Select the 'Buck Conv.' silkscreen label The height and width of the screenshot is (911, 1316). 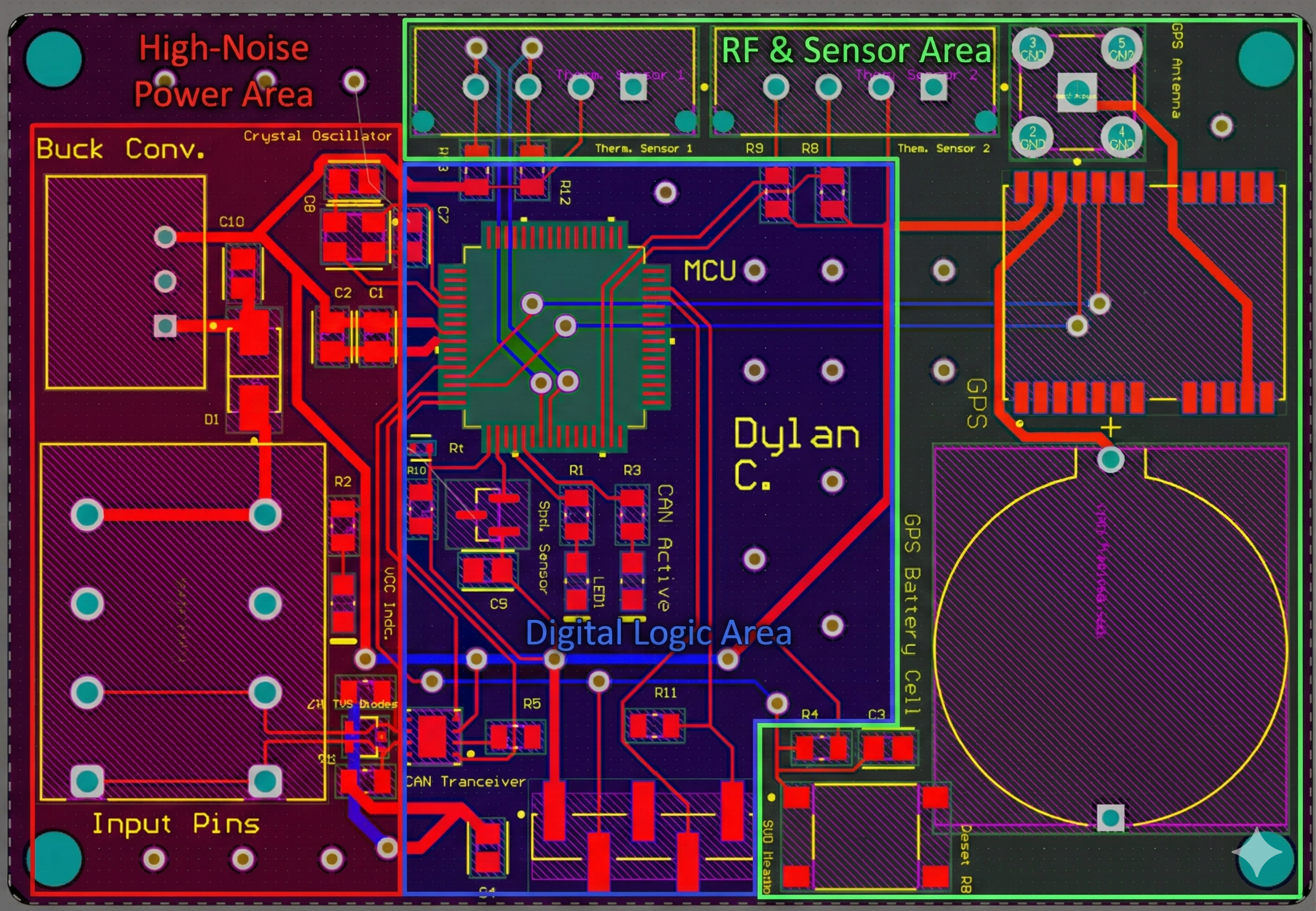coord(120,150)
